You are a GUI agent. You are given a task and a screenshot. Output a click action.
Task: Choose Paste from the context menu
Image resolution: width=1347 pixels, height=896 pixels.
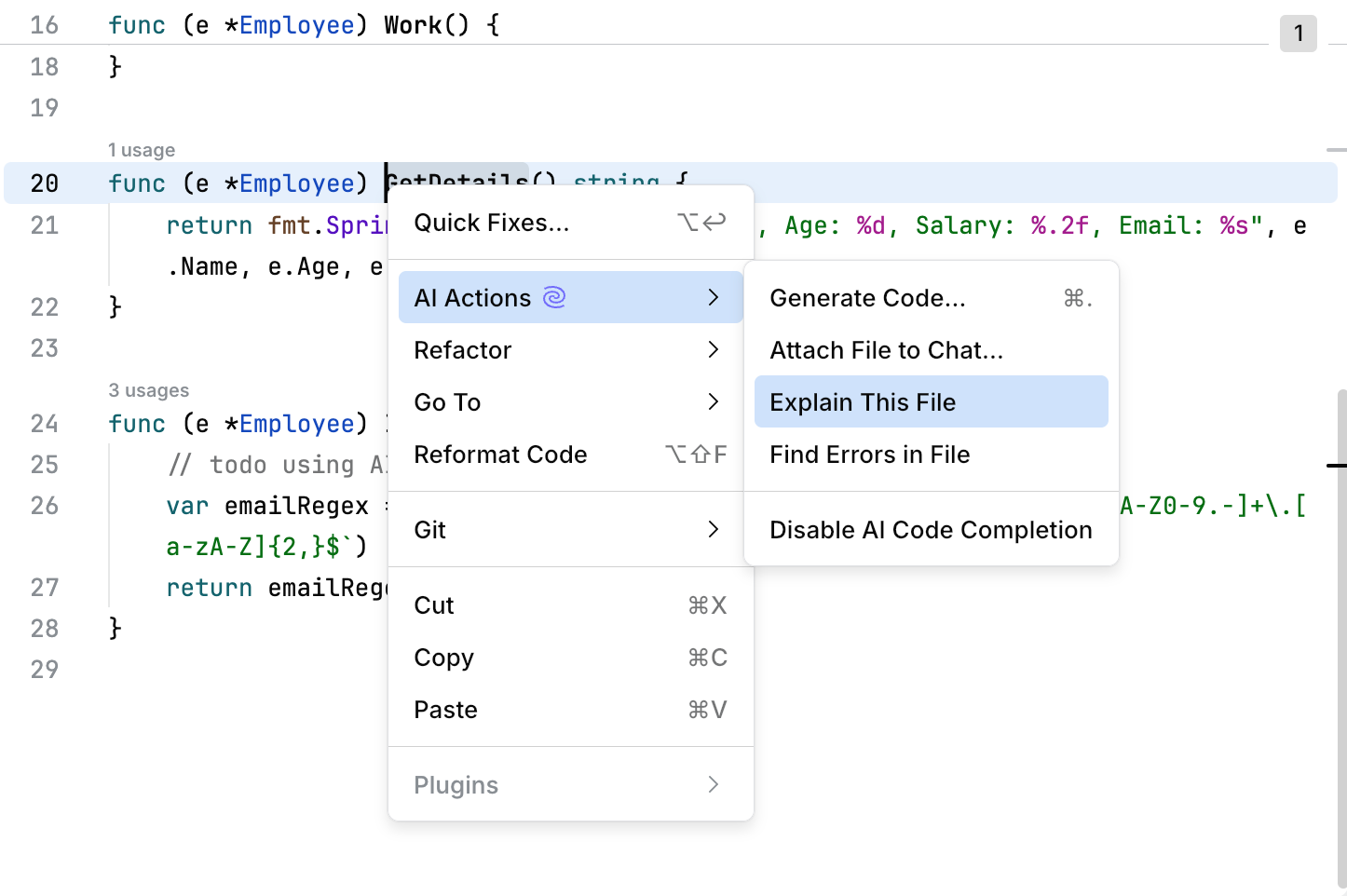click(445, 710)
